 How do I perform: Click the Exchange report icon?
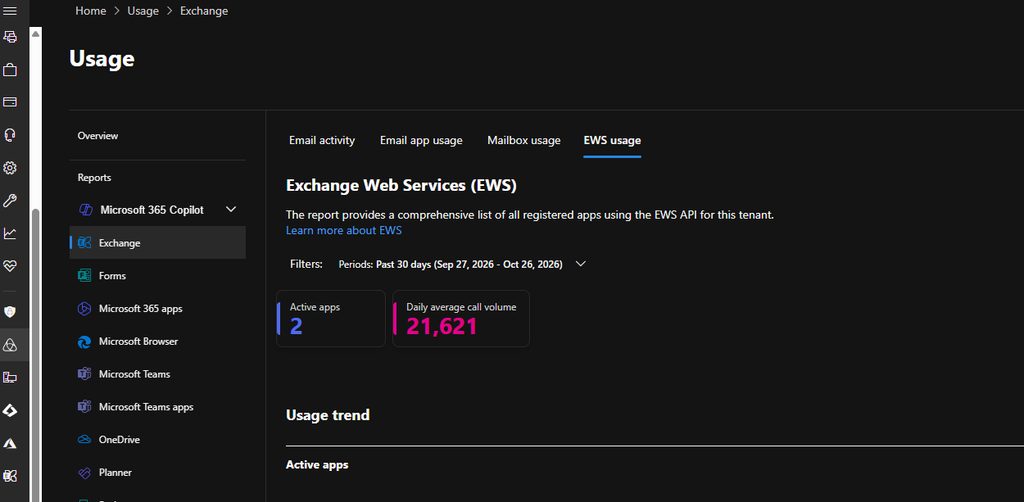coord(84,243)
